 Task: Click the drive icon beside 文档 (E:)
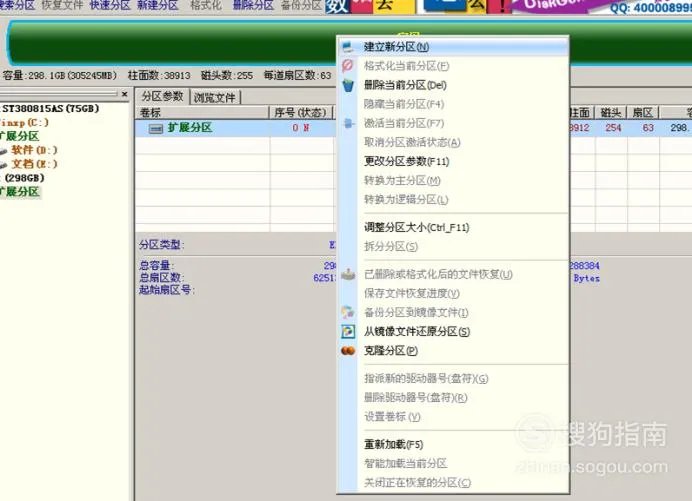(x=4, y=166)
